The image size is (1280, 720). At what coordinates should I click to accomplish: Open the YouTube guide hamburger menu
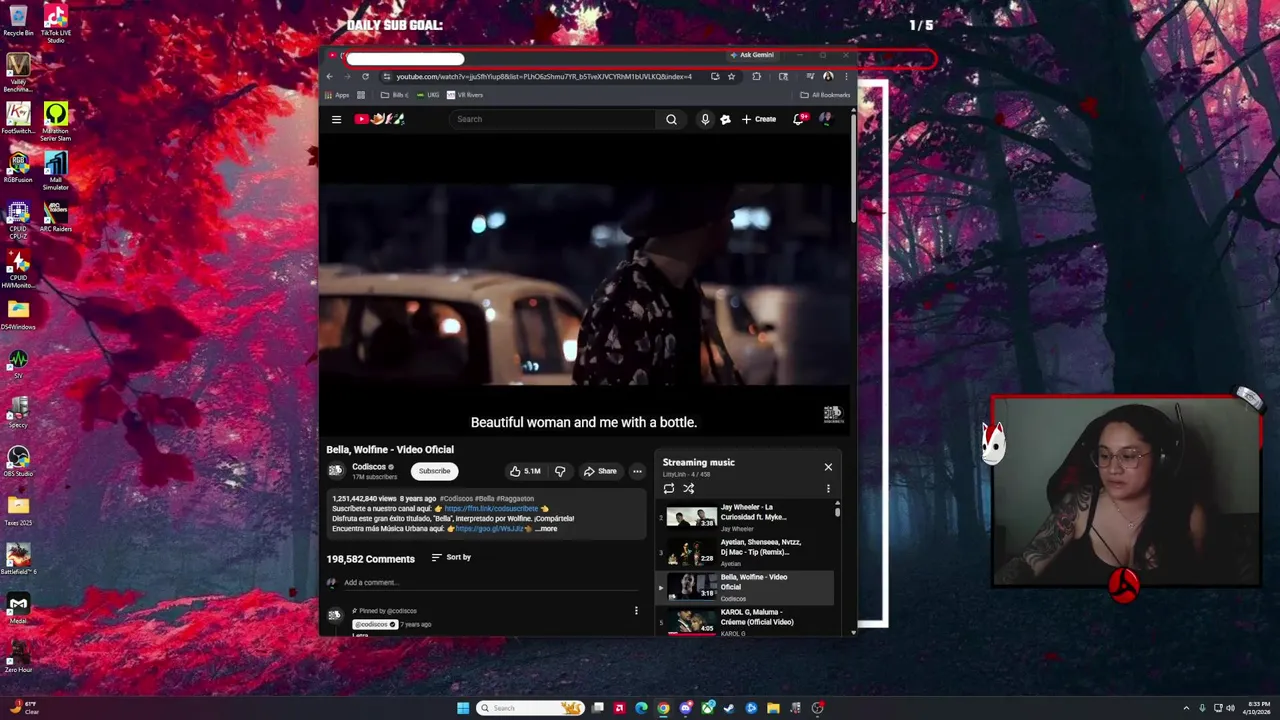[336, 119]
